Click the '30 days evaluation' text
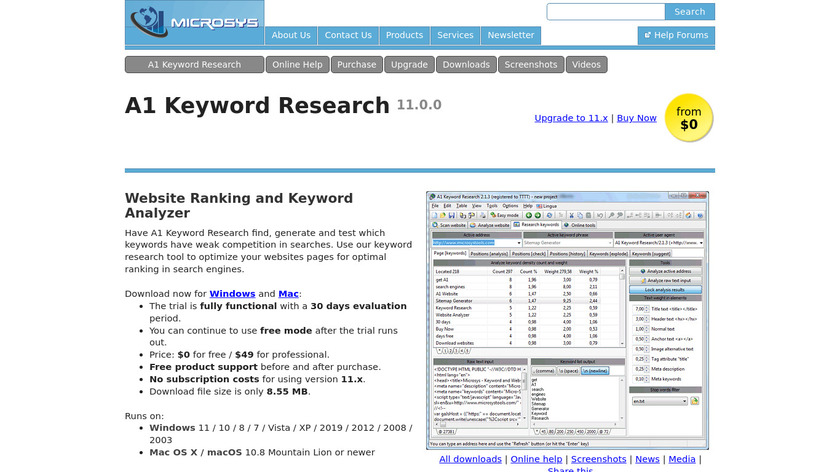Viewport: 840px width, 472px height. click(x=358, y=306)
